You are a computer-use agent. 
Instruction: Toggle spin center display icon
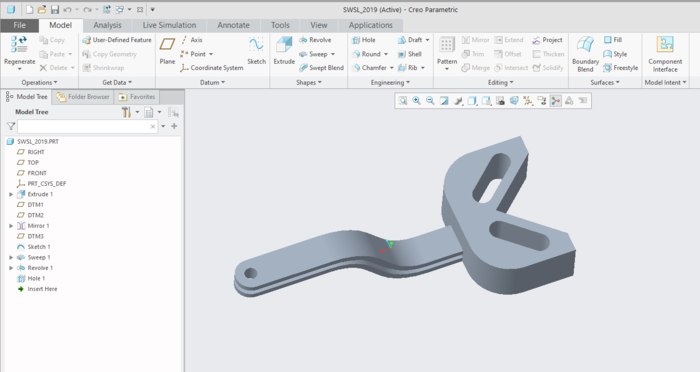point(555,100)
